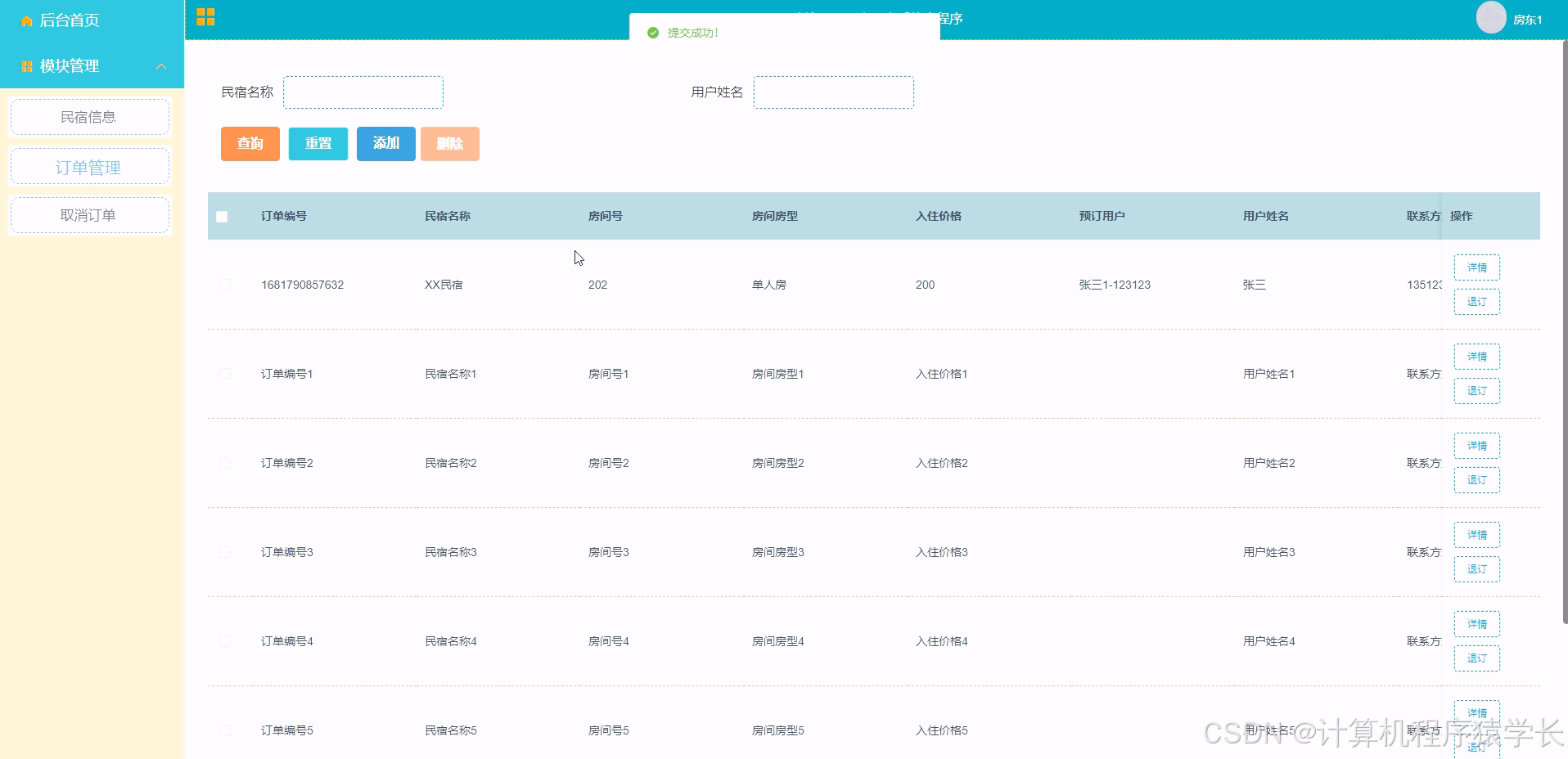Click the 入住价格 column header
This screenshot has width=1568, height=759.
click(x=939, y=216)
